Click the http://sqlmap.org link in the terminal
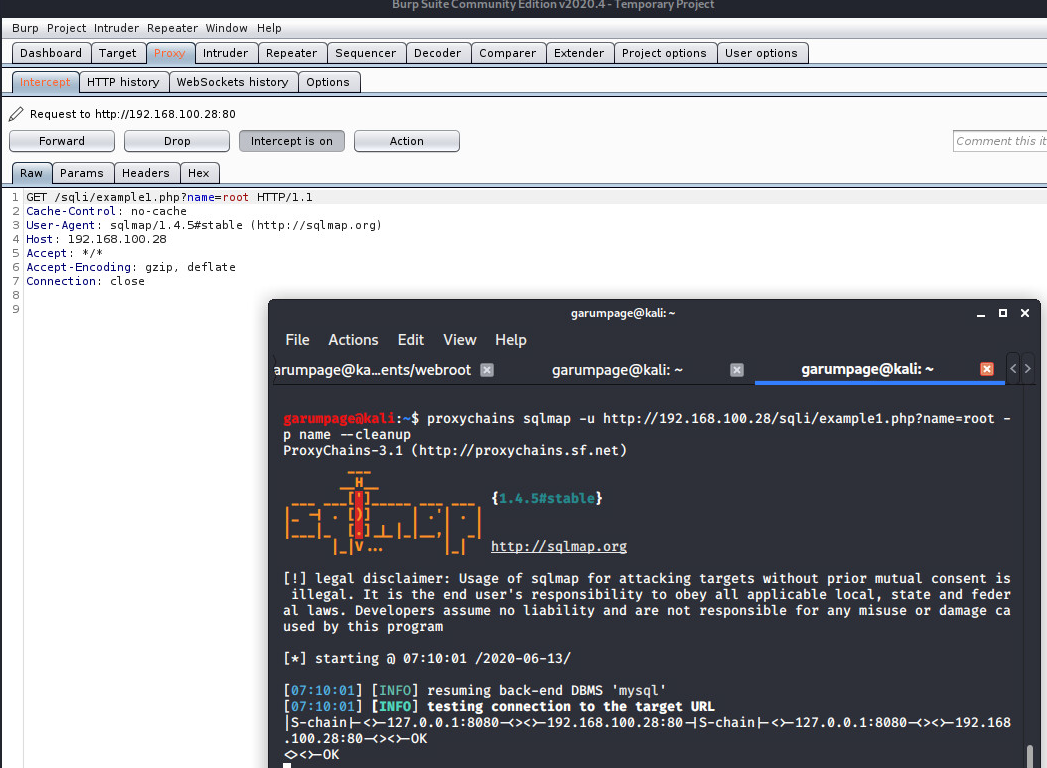 [x=559, y=546]
